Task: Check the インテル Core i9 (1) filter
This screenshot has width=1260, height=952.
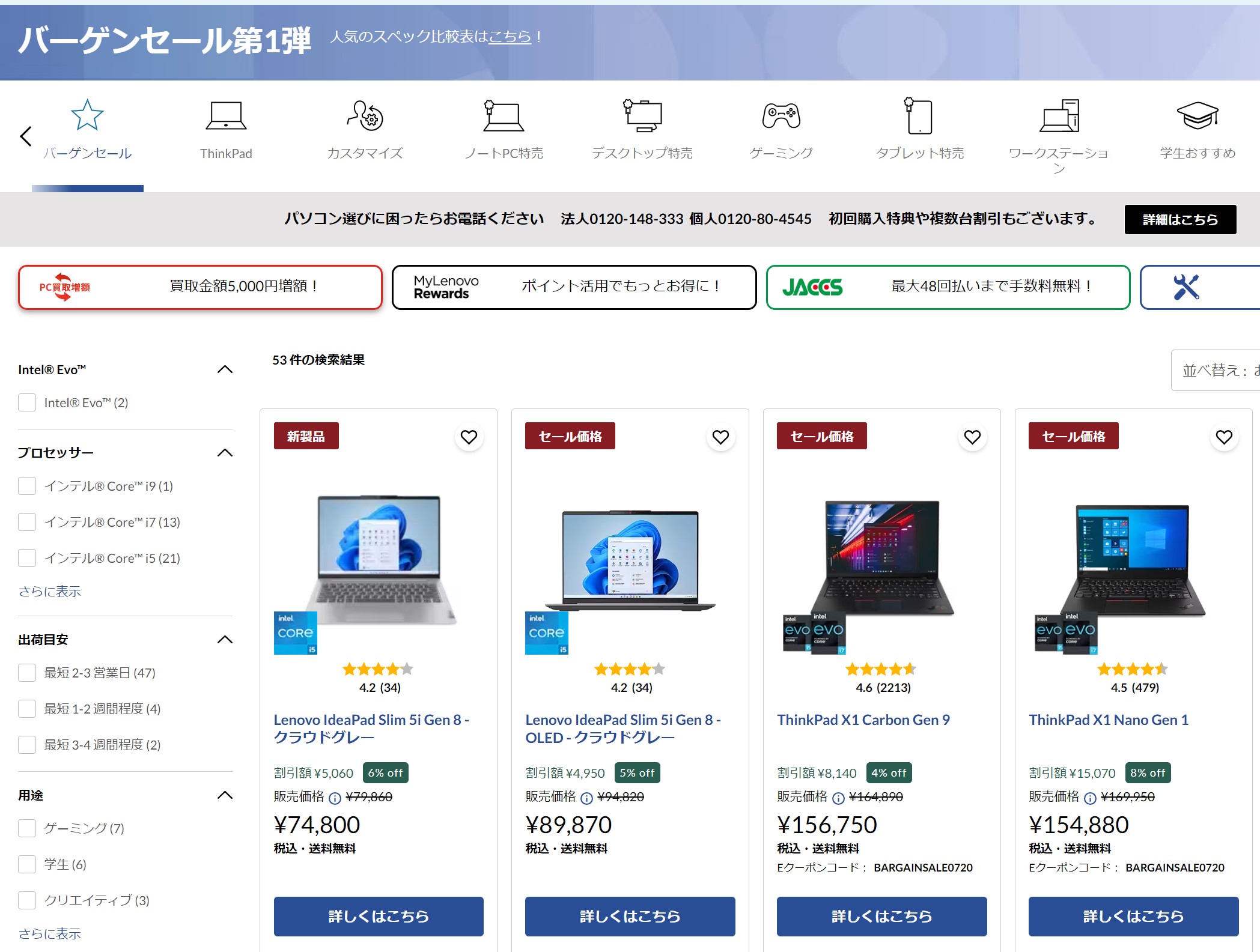Action: click(27, 486)
